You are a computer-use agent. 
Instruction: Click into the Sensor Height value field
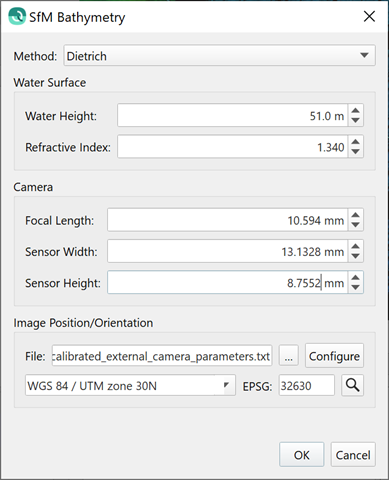pyautogui.click(x=228, y=283)
